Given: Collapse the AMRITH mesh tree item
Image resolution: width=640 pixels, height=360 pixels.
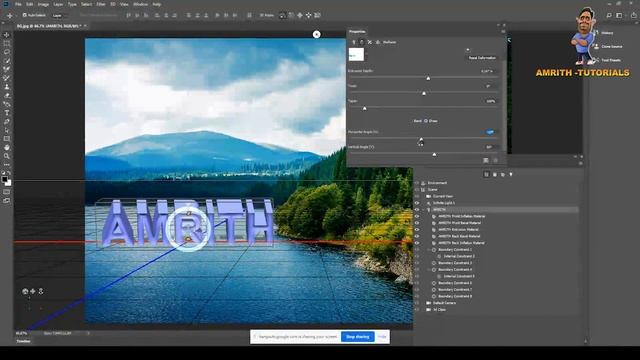Looking at the screenshot, I should click(423, 209).
